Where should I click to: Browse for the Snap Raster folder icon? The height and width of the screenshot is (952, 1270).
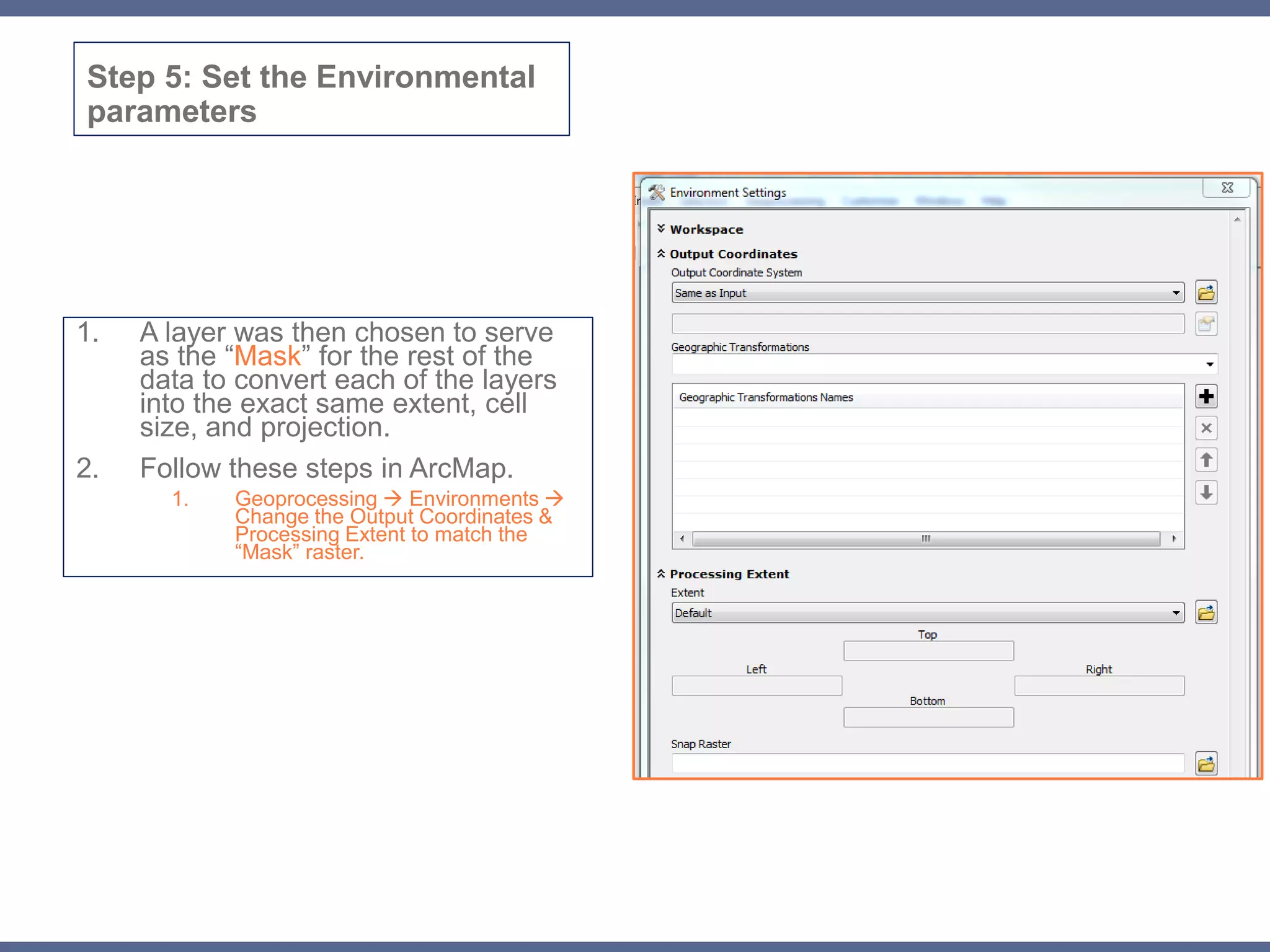pyautogui.click(x=1206, y=764)
